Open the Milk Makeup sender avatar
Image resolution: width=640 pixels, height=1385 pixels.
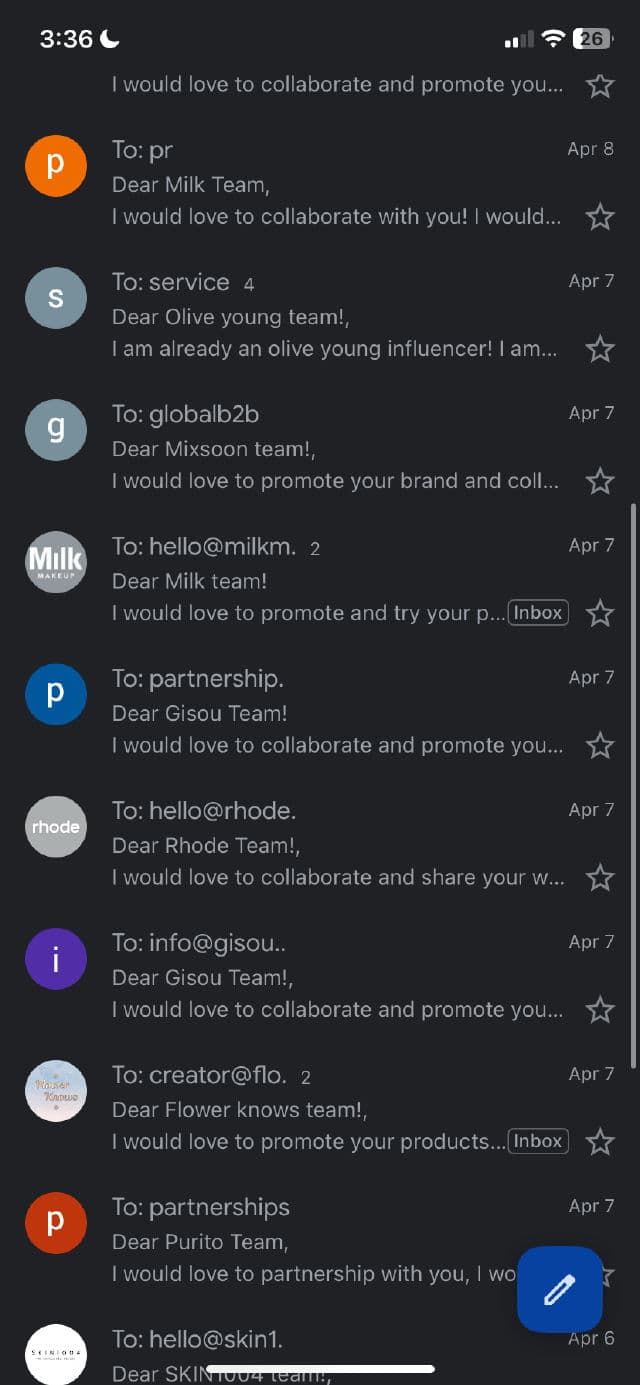(56, 562)
